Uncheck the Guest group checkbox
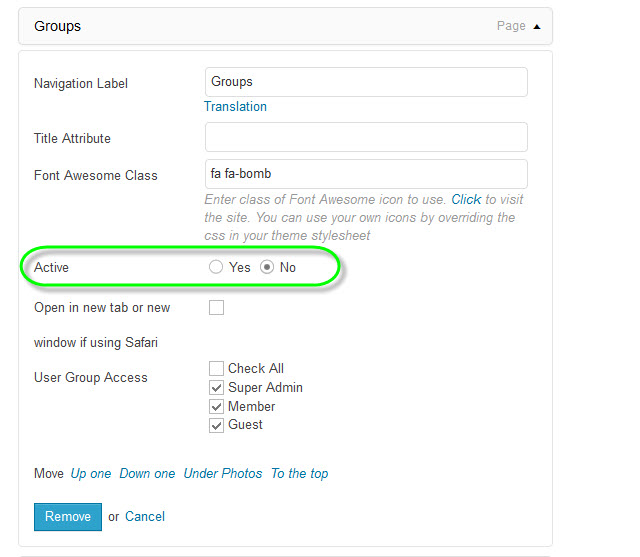Image resolution: width=640 pixels, height=557 pixels. [216, 425]
